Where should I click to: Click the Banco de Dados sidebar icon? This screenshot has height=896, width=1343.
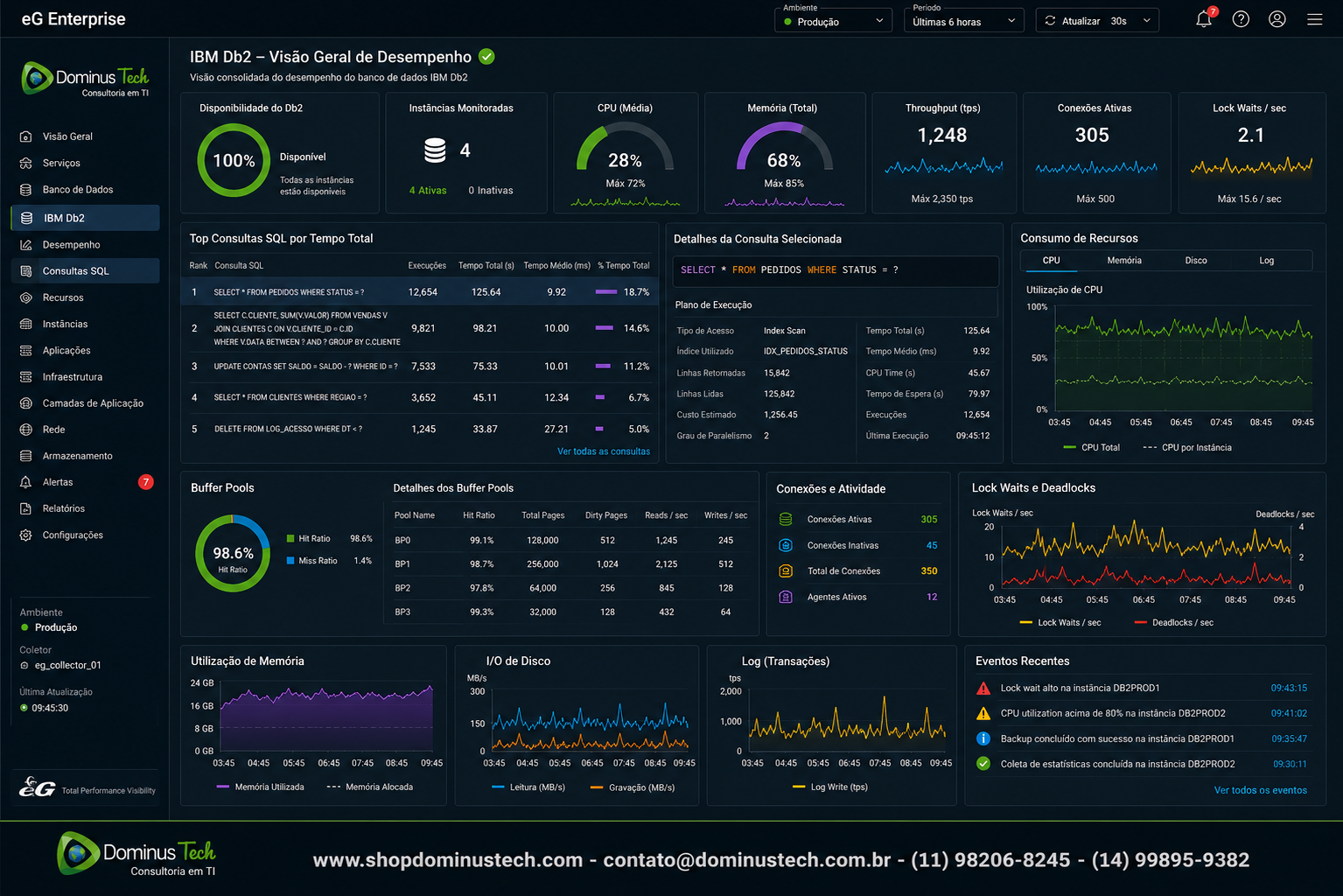click(26, 189)
